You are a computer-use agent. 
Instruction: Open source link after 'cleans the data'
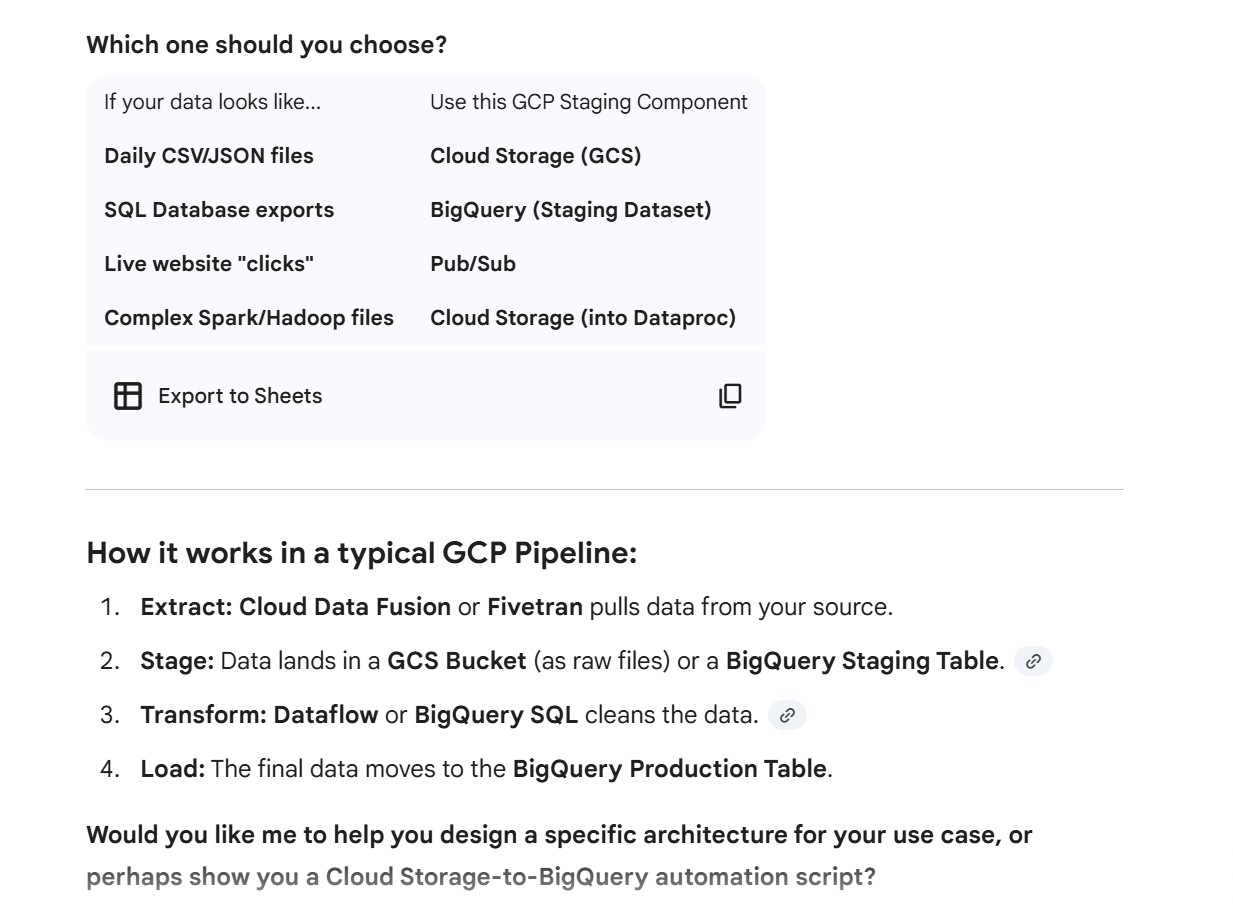[787, 715]
